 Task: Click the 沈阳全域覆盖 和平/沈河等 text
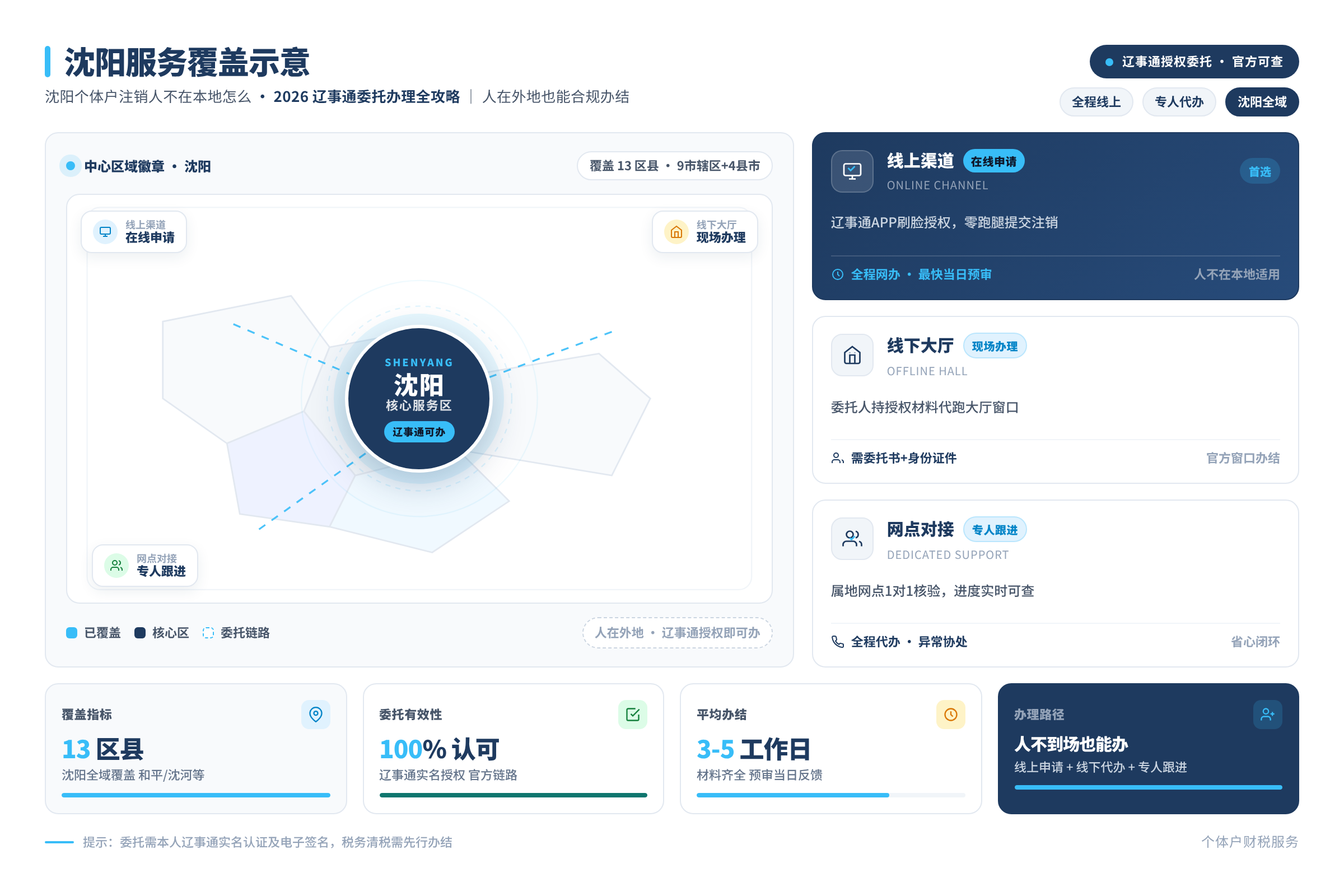click(x=133, y=775)
